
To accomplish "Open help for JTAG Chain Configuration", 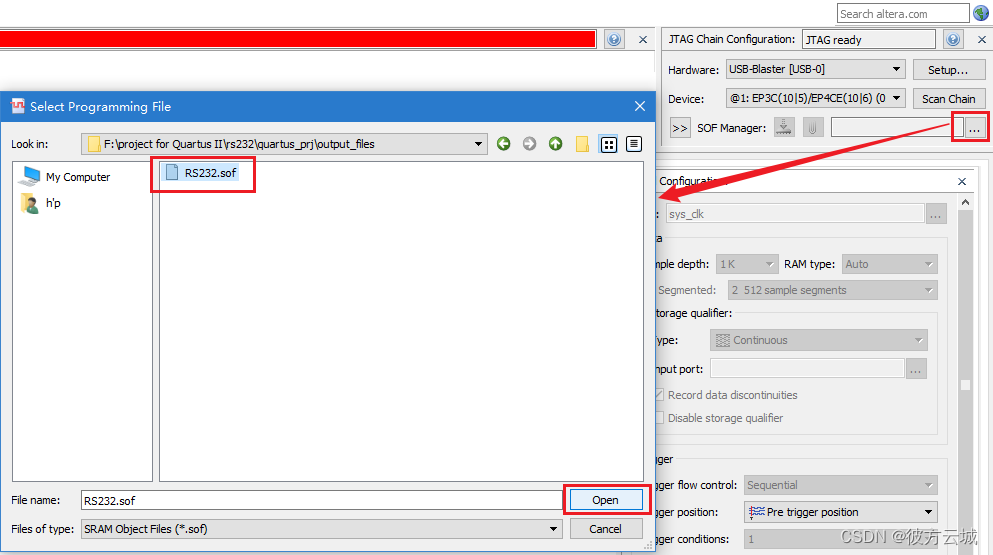I will coord(953,39).
